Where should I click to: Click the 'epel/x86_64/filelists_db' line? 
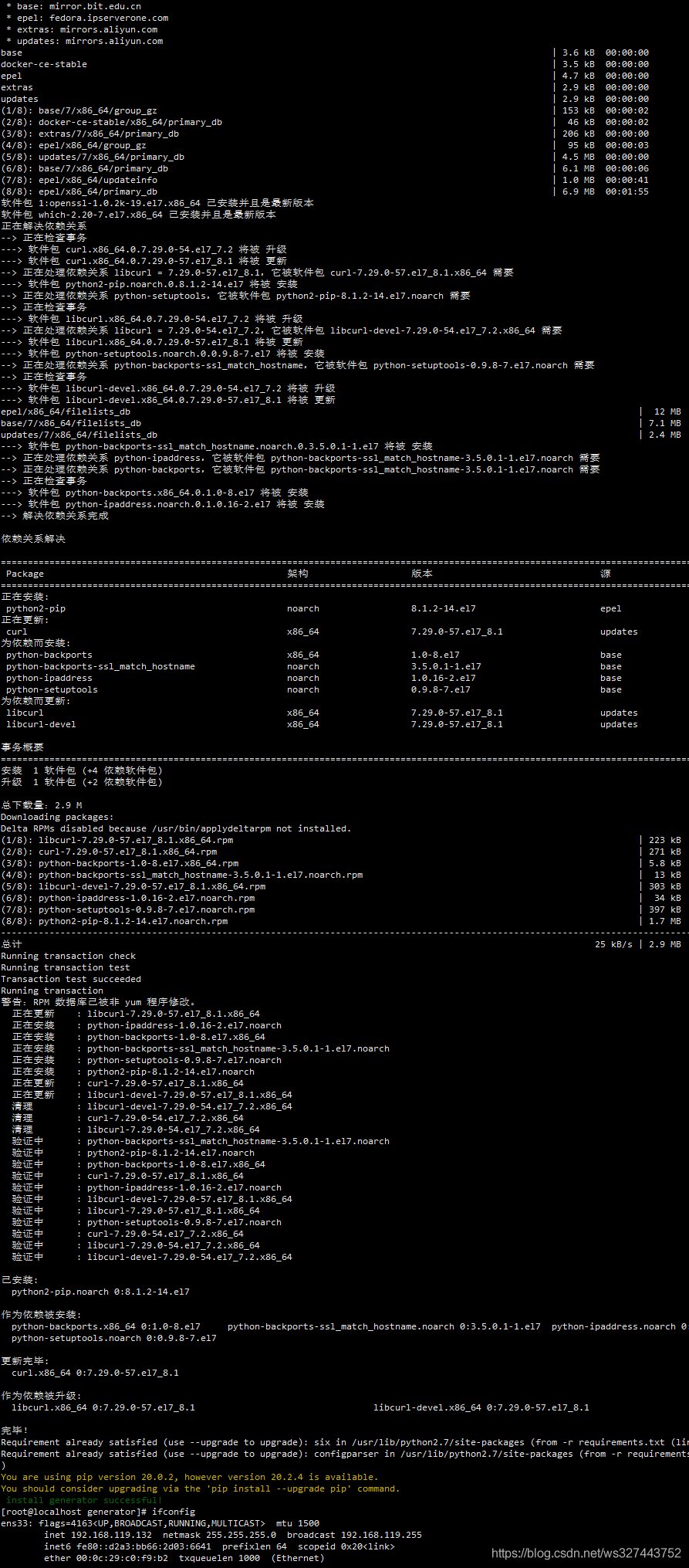(x=66, y=411)
